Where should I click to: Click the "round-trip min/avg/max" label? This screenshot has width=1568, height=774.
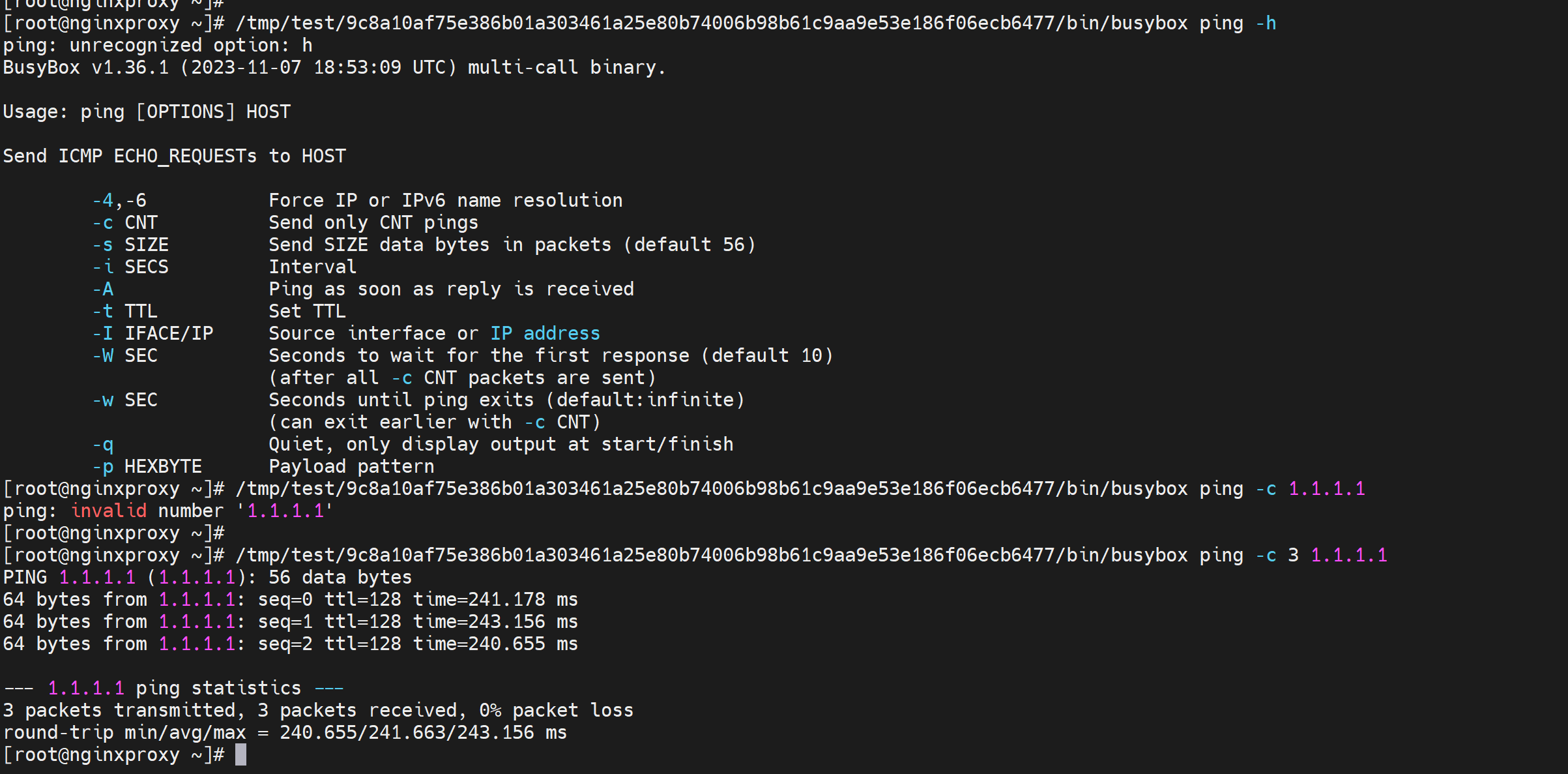[124, 732]
